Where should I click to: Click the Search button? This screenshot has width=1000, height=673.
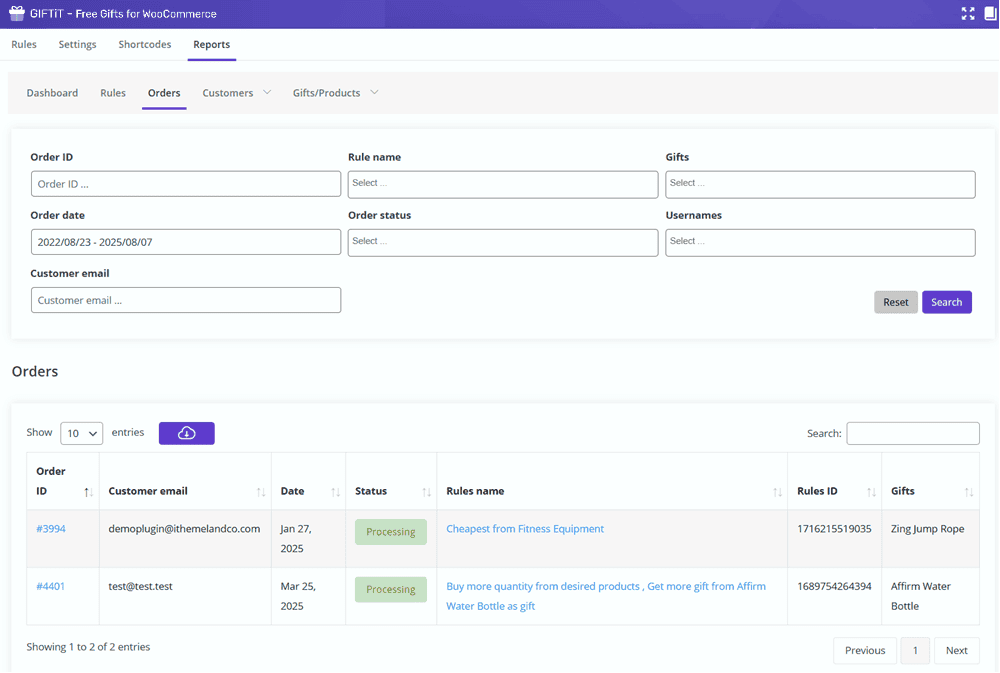pos(946,301)
